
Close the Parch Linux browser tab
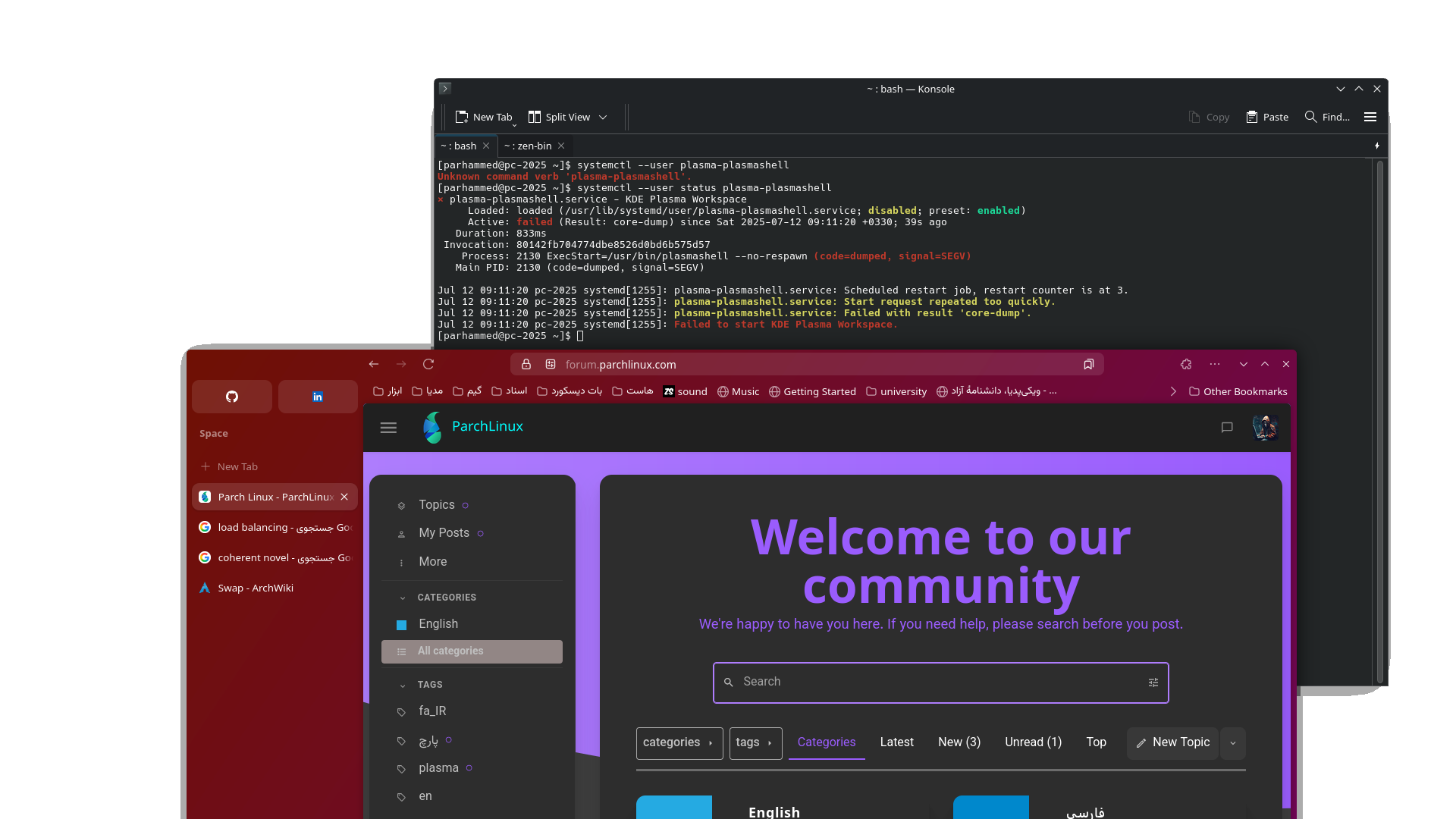(344, 497)
